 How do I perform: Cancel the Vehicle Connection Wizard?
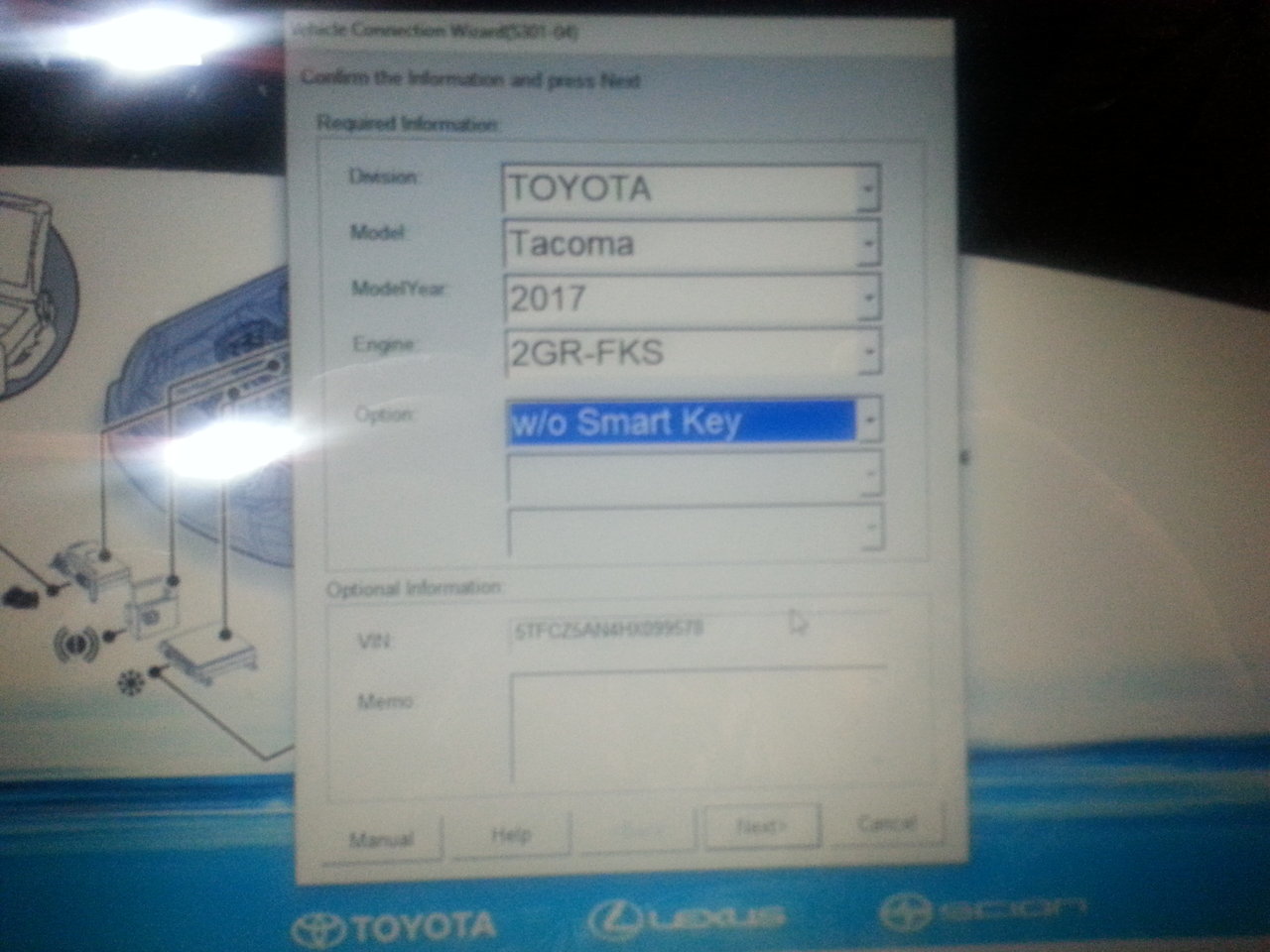pyautogui.click(x=886, y=822)
